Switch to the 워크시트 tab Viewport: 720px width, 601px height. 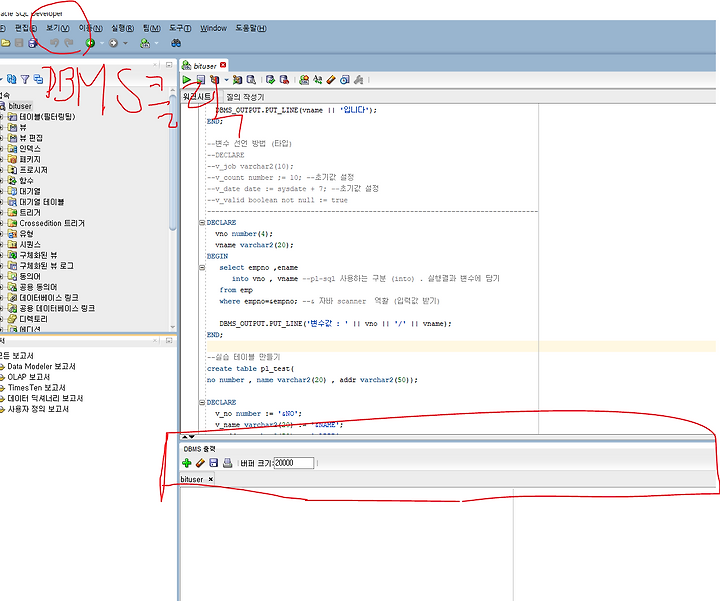click(x=197, y=96)
